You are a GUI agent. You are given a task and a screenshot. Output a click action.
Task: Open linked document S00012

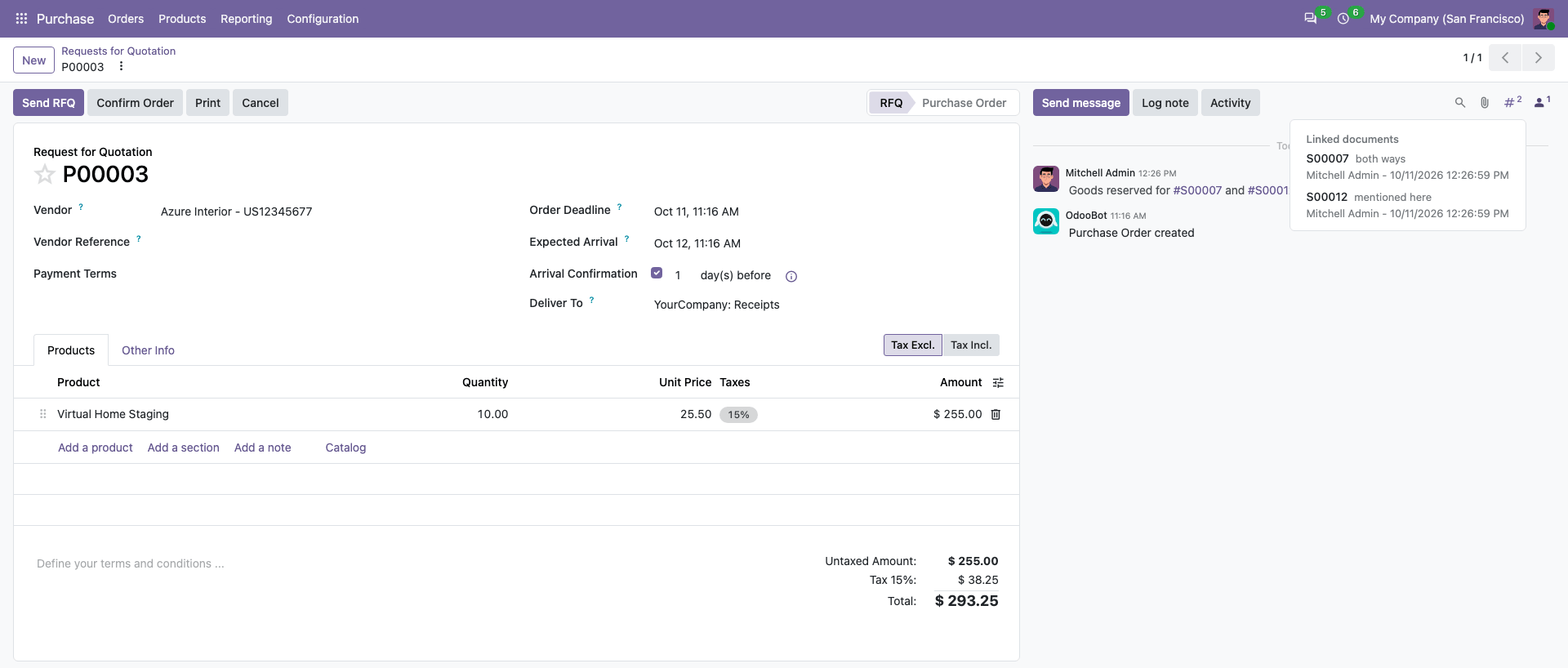(1326, 197)
